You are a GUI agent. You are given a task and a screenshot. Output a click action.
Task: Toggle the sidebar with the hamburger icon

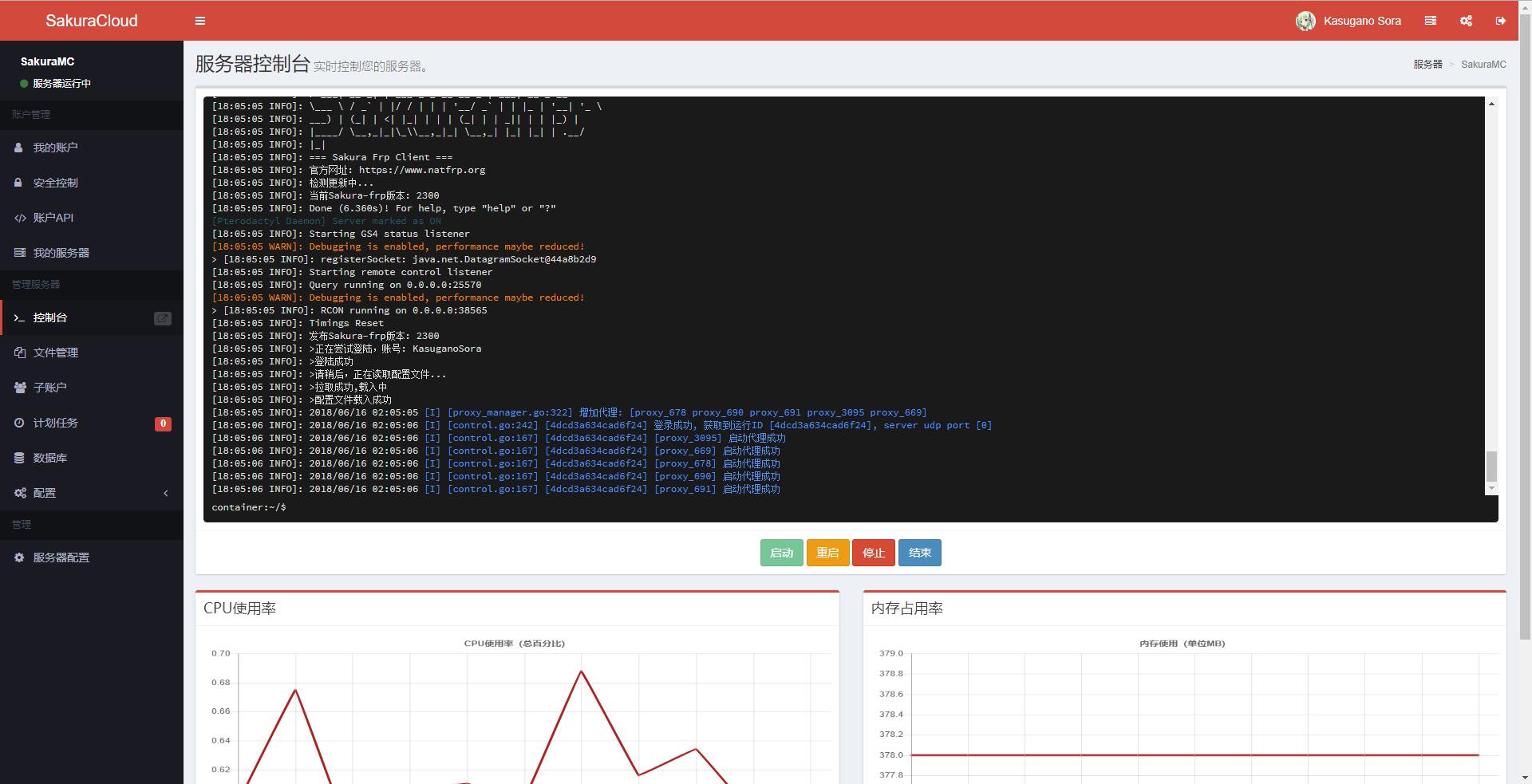(x=200, y=21)
